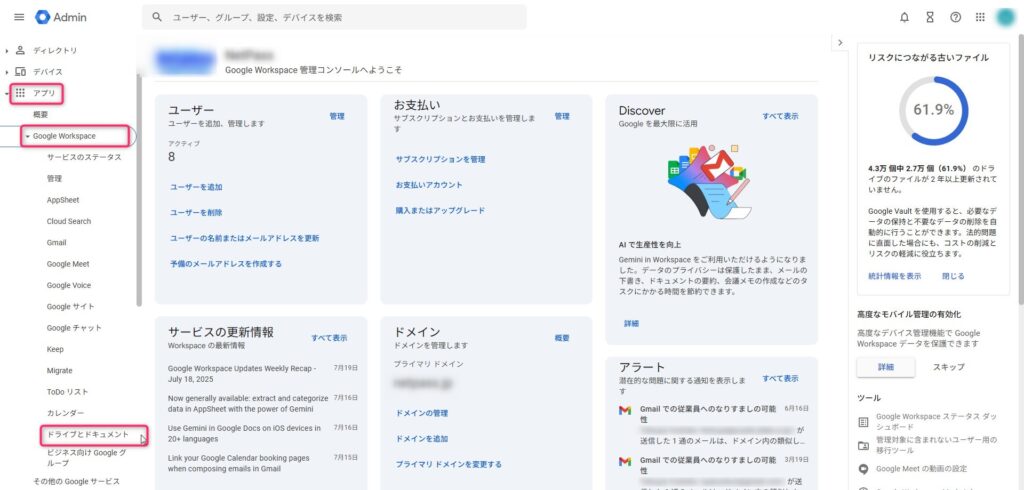
Task: Click the search magnifier icon
Action: click(x=157, y=17)
